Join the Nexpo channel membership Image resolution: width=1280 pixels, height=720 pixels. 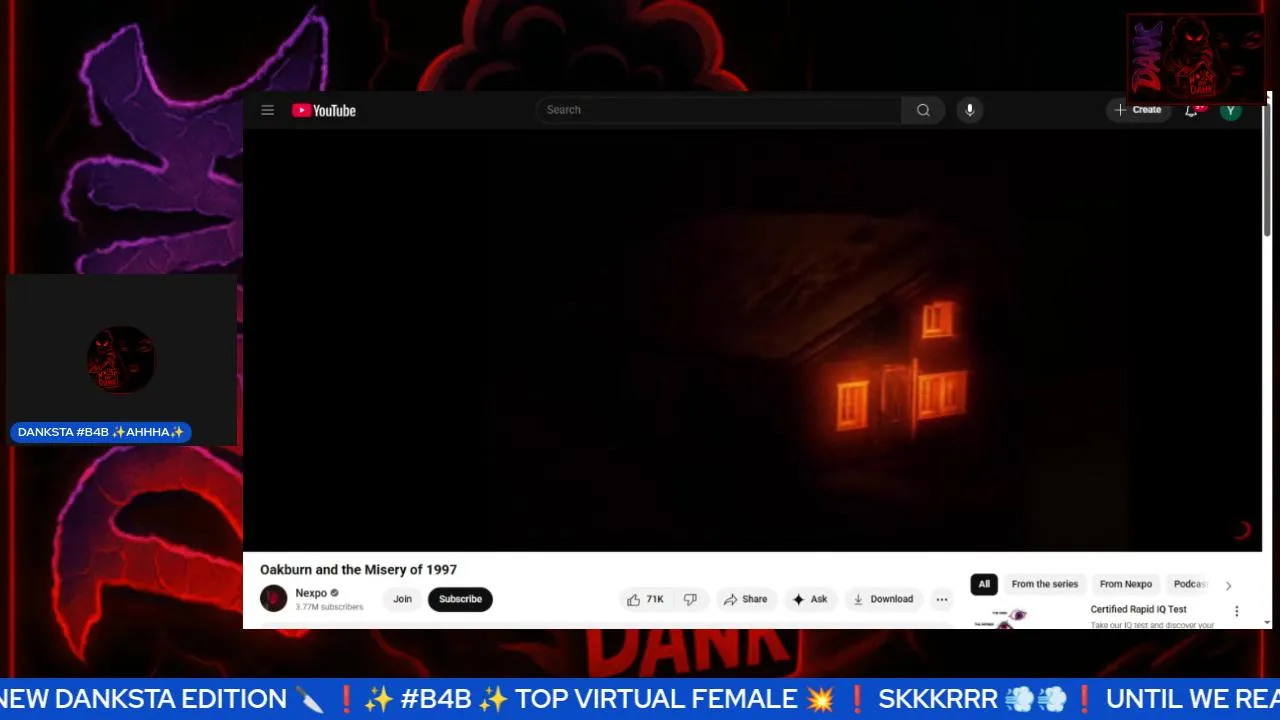(x=402, y=599)
